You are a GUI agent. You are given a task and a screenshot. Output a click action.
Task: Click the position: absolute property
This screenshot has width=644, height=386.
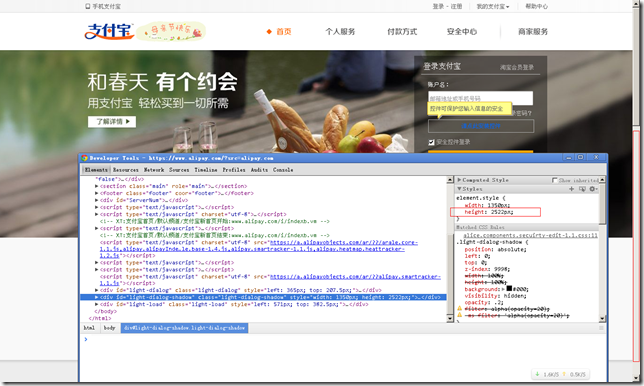[495, 249]
